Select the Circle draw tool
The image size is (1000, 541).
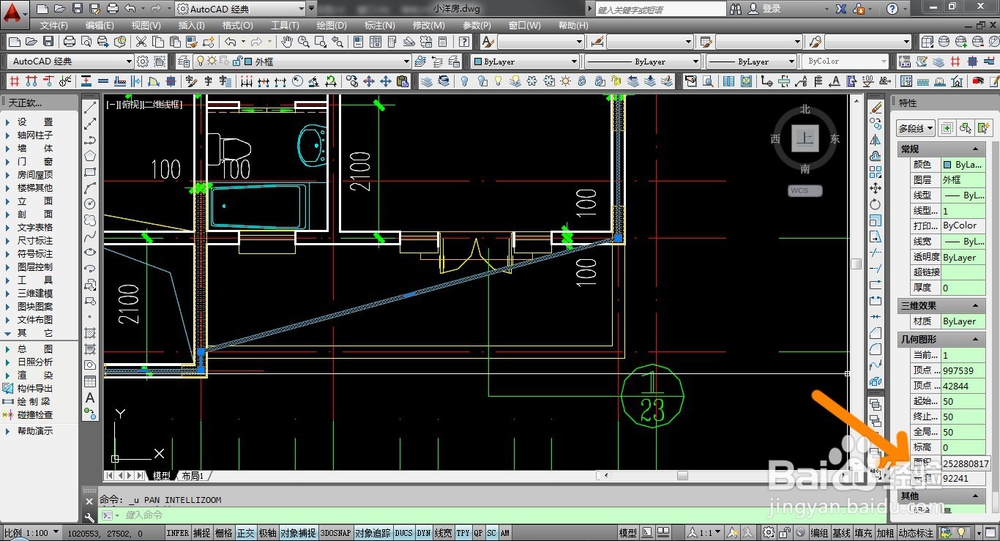[90, 204]
